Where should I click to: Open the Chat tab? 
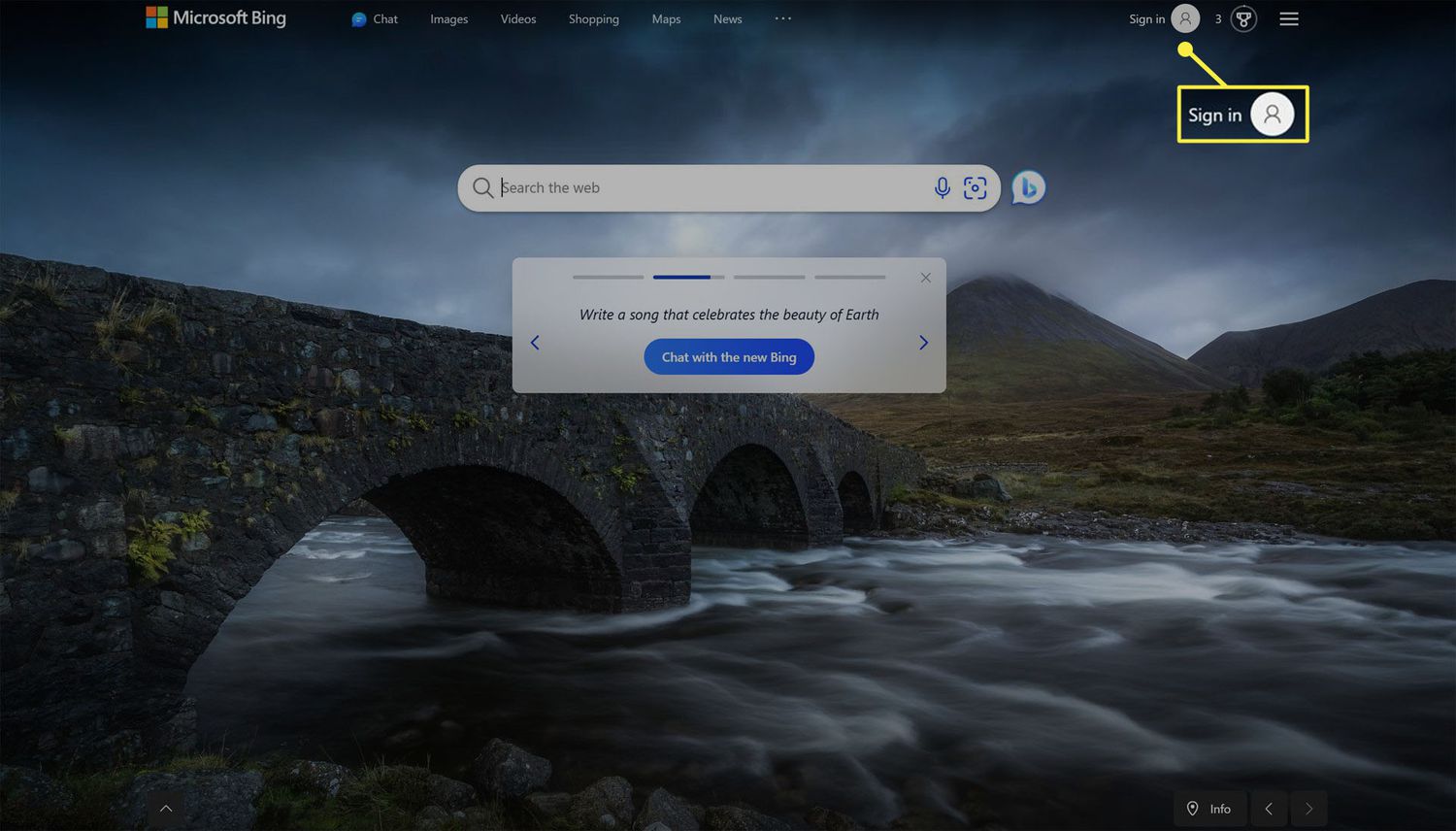coord(375,19)
